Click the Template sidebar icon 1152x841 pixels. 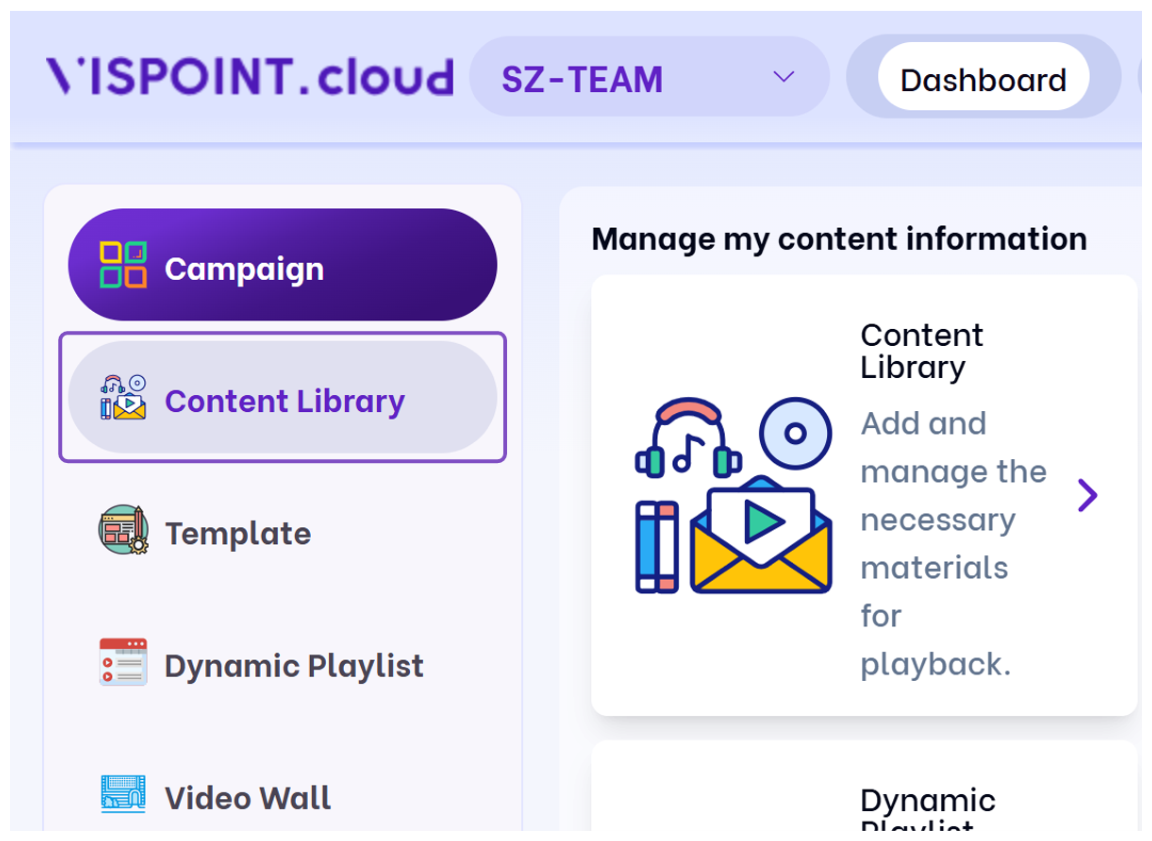(123, 530)
